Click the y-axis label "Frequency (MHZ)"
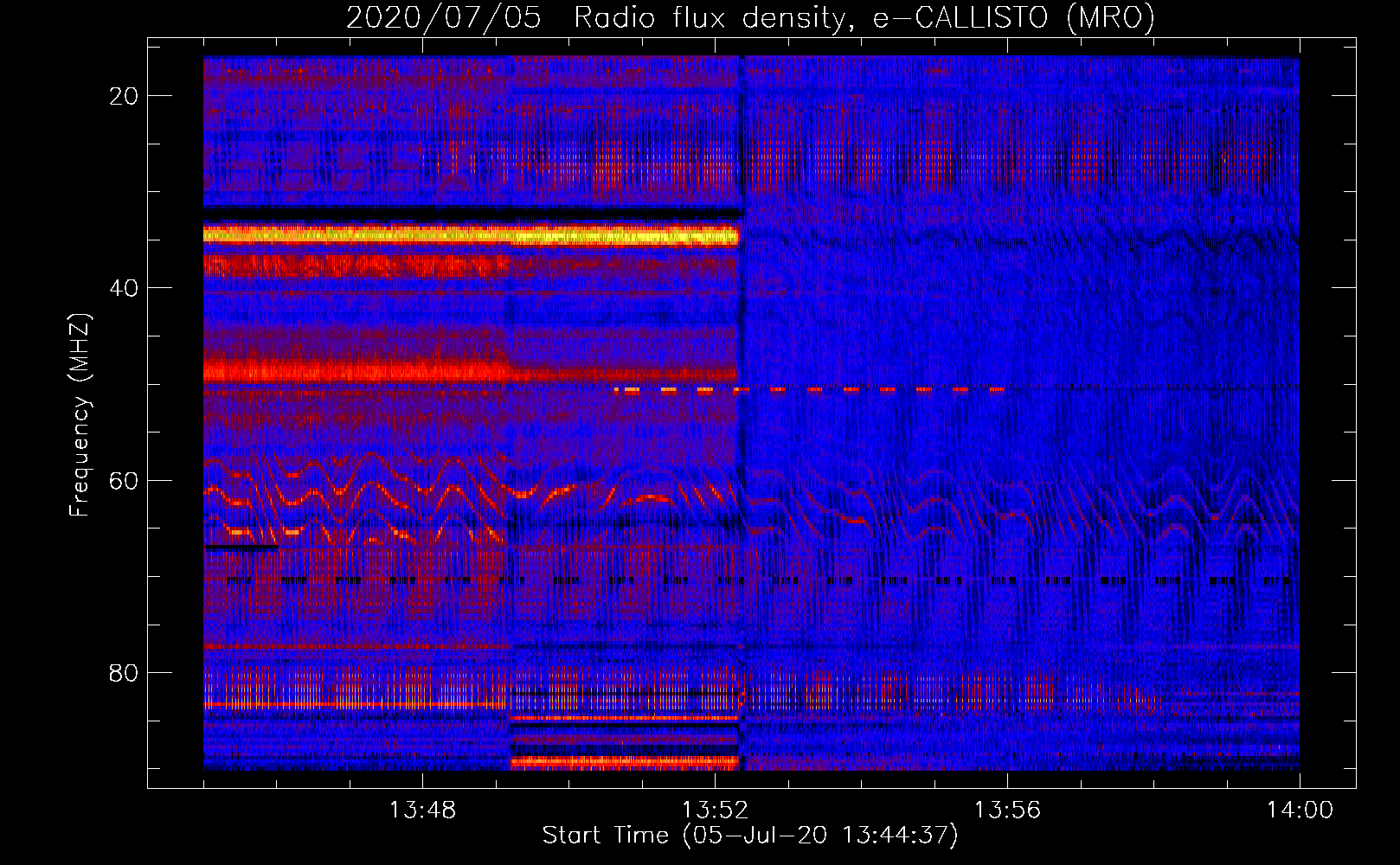 [x=80, y=415]
